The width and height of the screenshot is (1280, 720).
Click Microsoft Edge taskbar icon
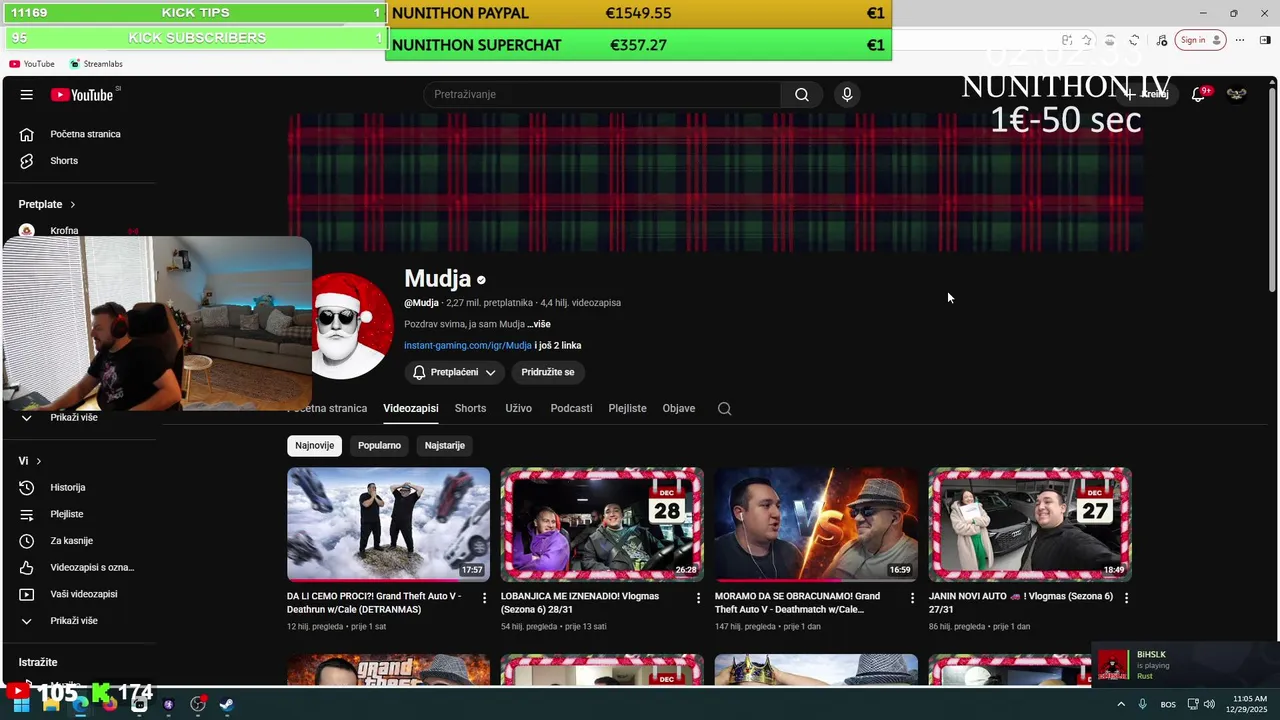click(81, 704)
